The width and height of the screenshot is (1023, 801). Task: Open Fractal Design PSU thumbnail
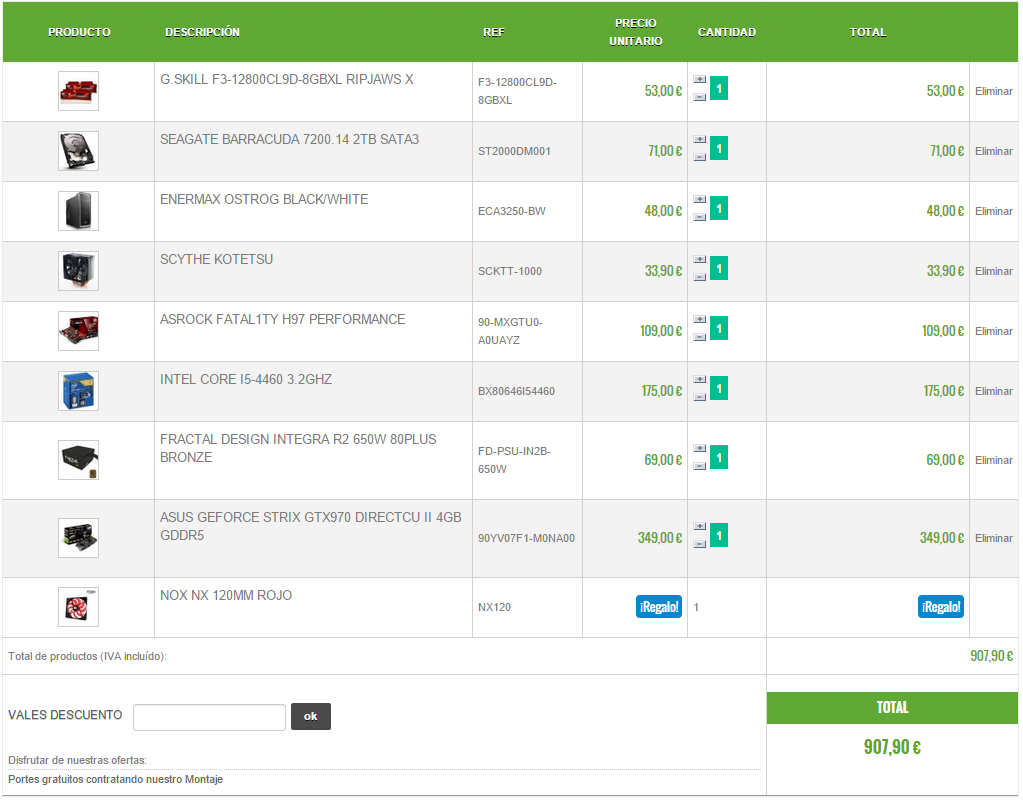tap(78, 461)
